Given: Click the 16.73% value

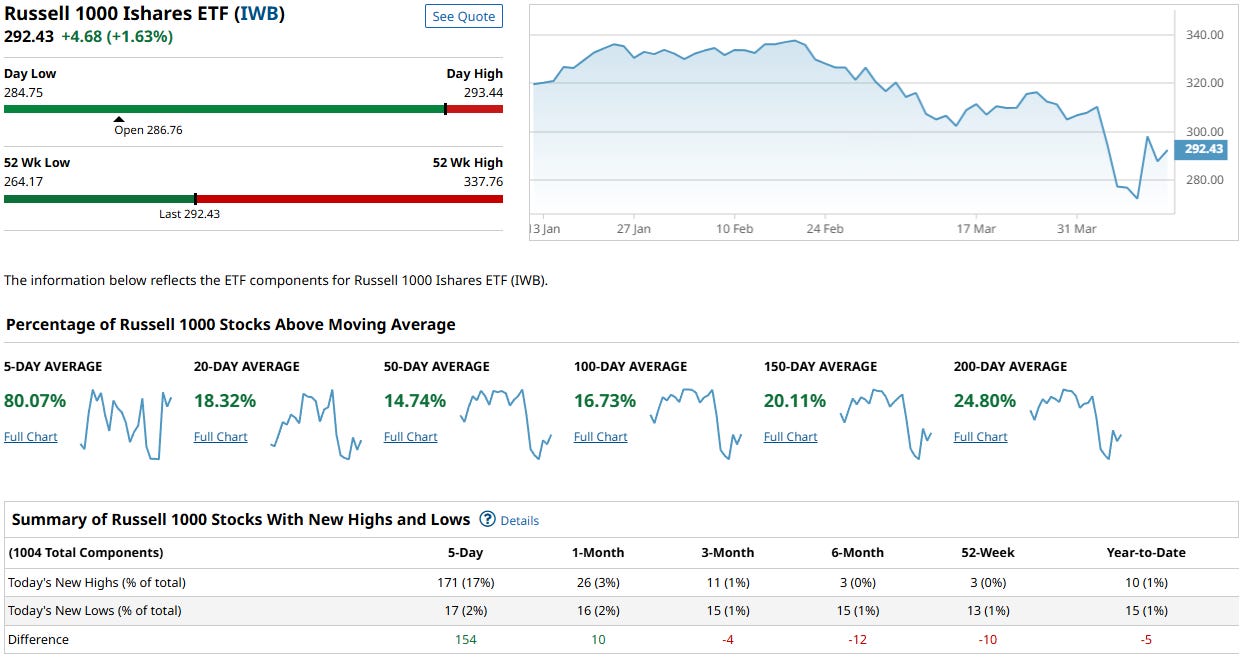Looking at the screenshot, I should coord(605,401).
